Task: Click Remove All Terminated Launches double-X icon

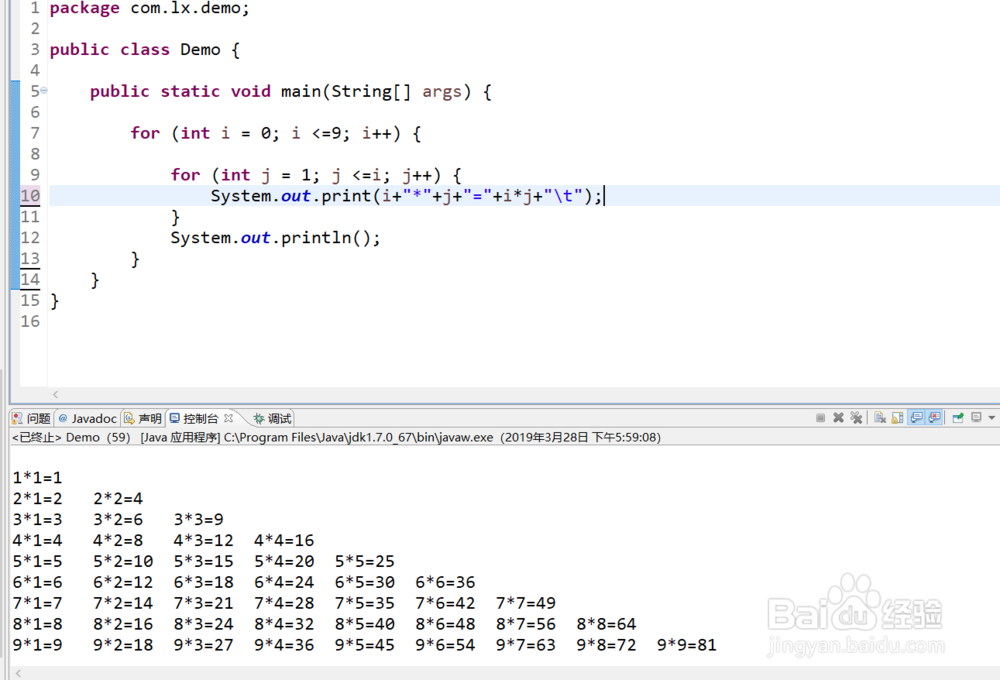Action: pos(857,417)
